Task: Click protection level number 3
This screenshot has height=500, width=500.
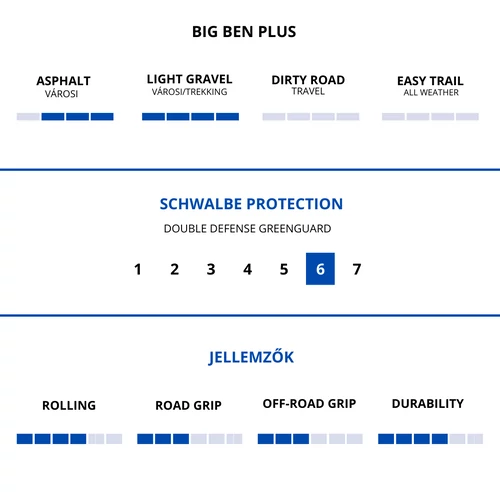Action: [x=211, y=269]
